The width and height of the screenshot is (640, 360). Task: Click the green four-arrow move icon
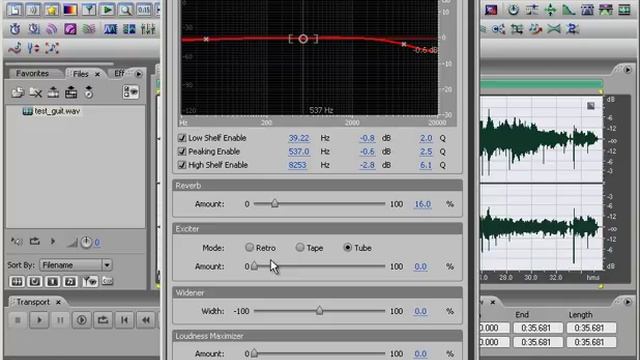coord(550,10)
